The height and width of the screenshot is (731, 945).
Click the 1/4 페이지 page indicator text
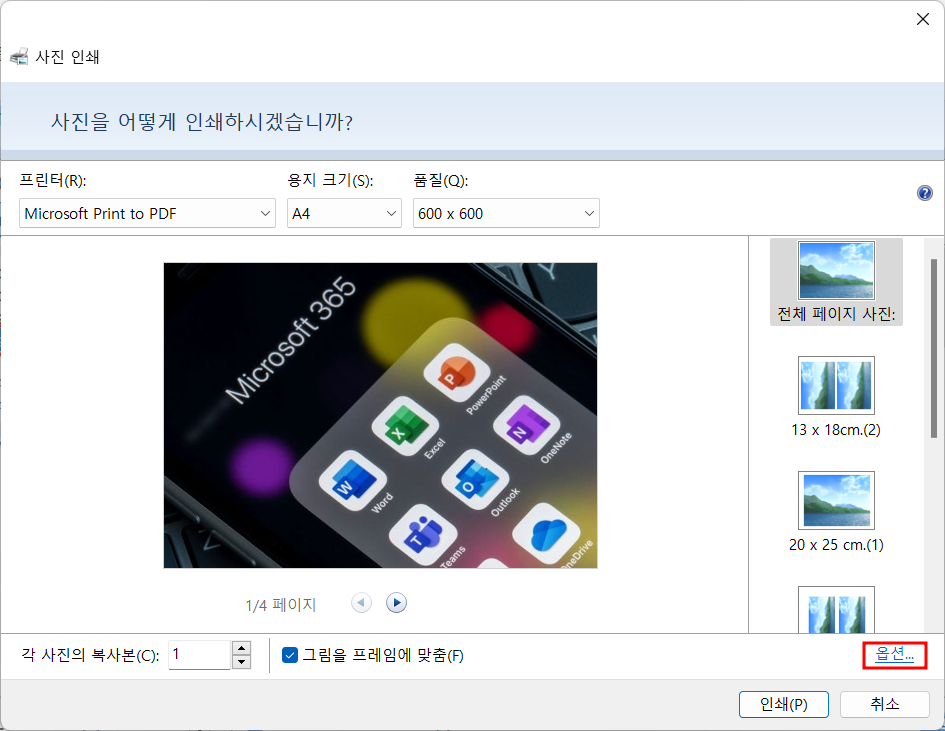(x=280, y=604)
